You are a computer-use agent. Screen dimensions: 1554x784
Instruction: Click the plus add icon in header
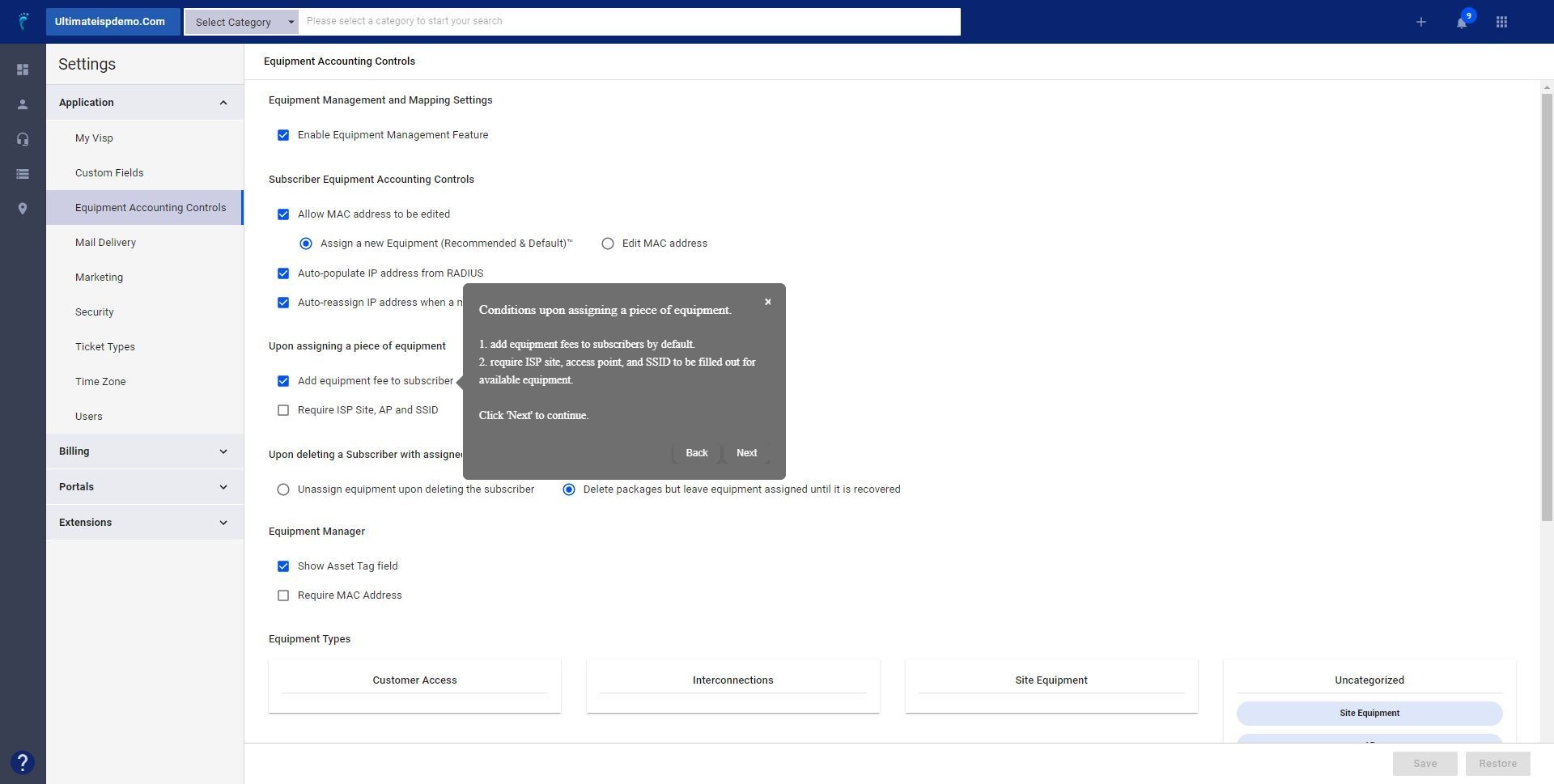click(1420, 22)
